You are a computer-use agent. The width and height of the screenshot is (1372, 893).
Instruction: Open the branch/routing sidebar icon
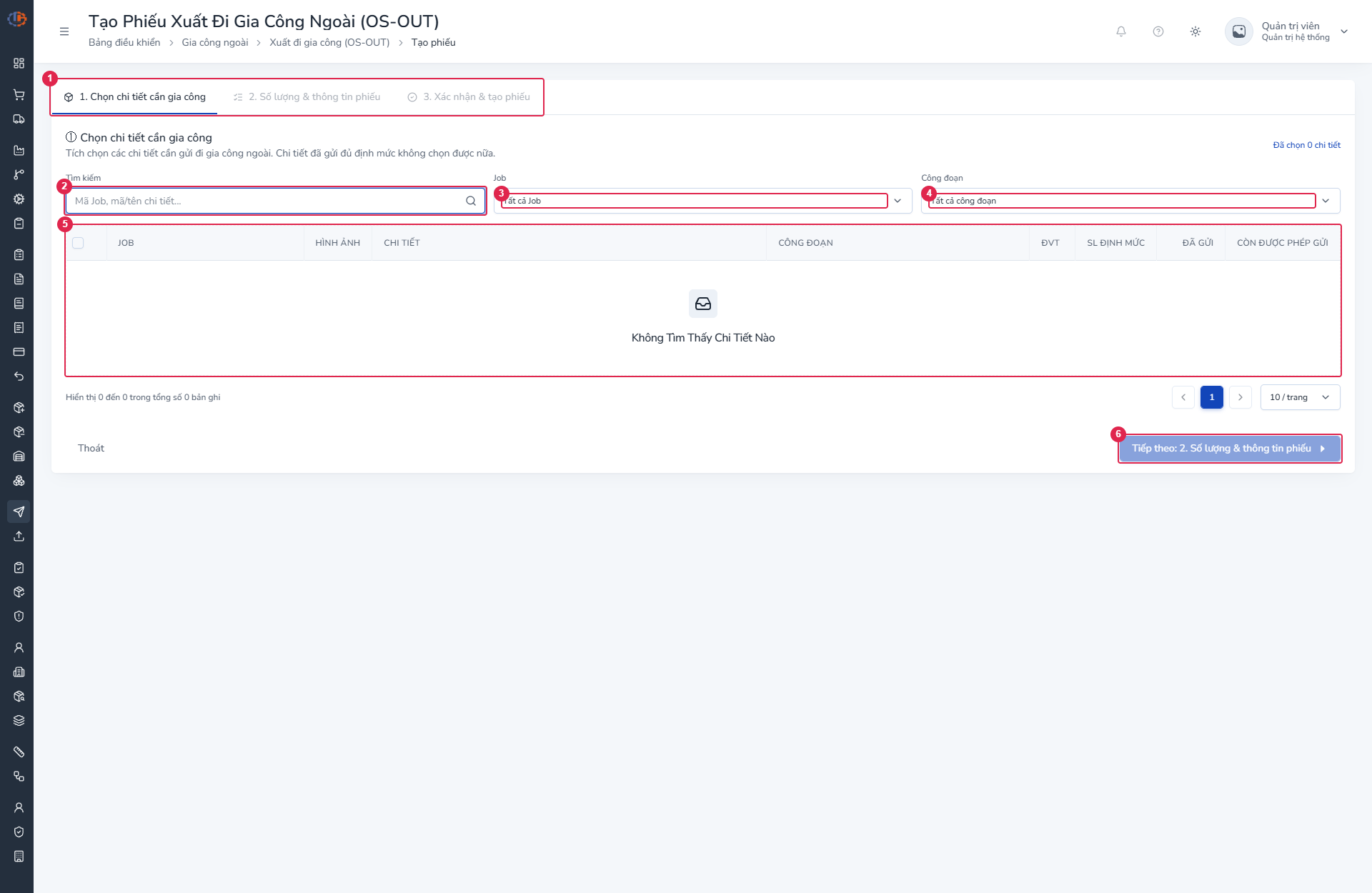coord(19,175)
